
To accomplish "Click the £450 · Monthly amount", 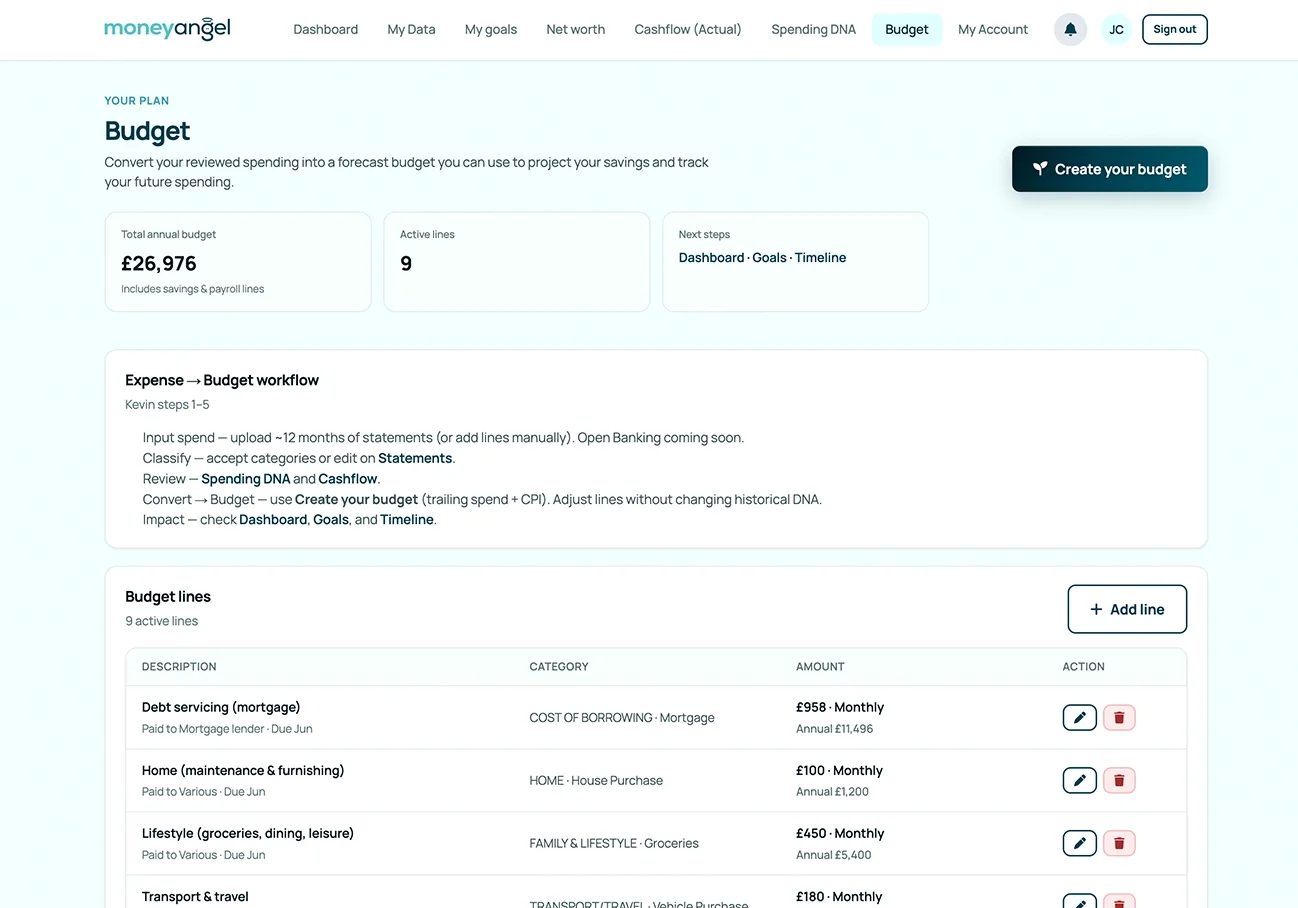I will point(840,833).
